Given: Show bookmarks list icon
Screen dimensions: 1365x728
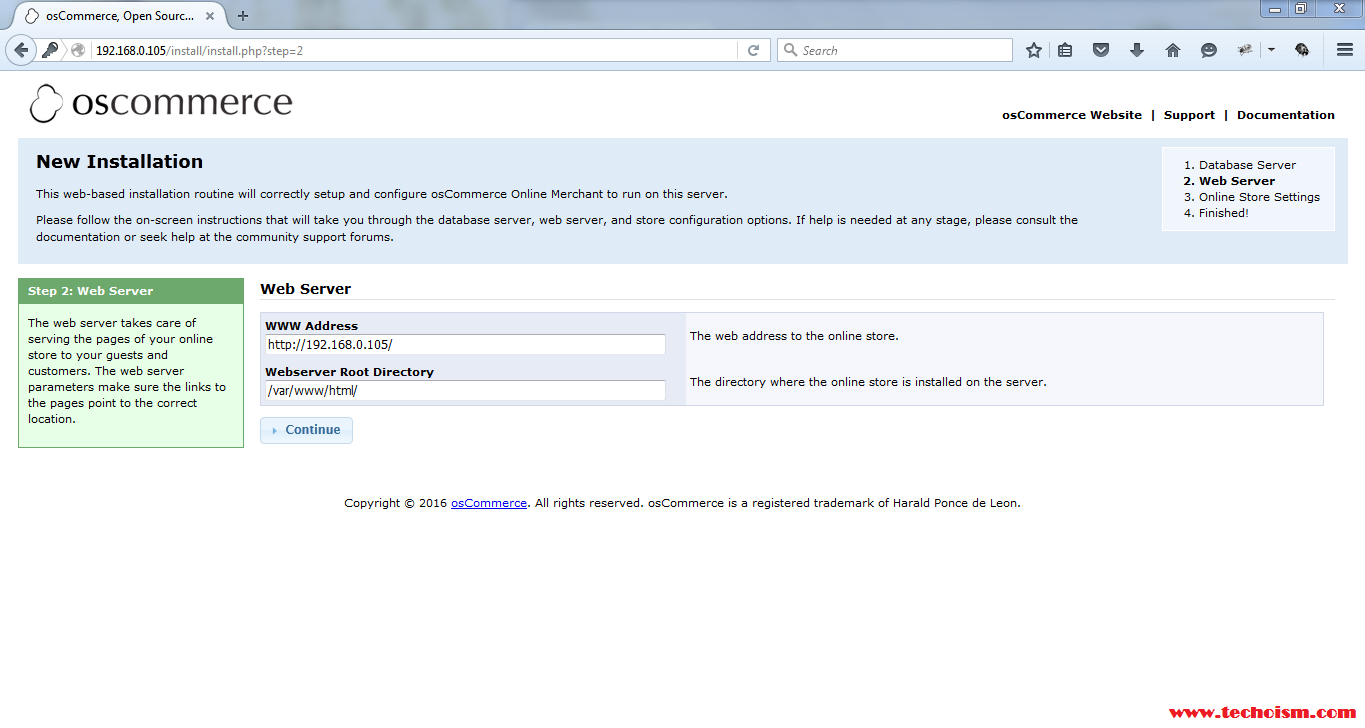Looking at the screenshot, I should (1065, 50).
